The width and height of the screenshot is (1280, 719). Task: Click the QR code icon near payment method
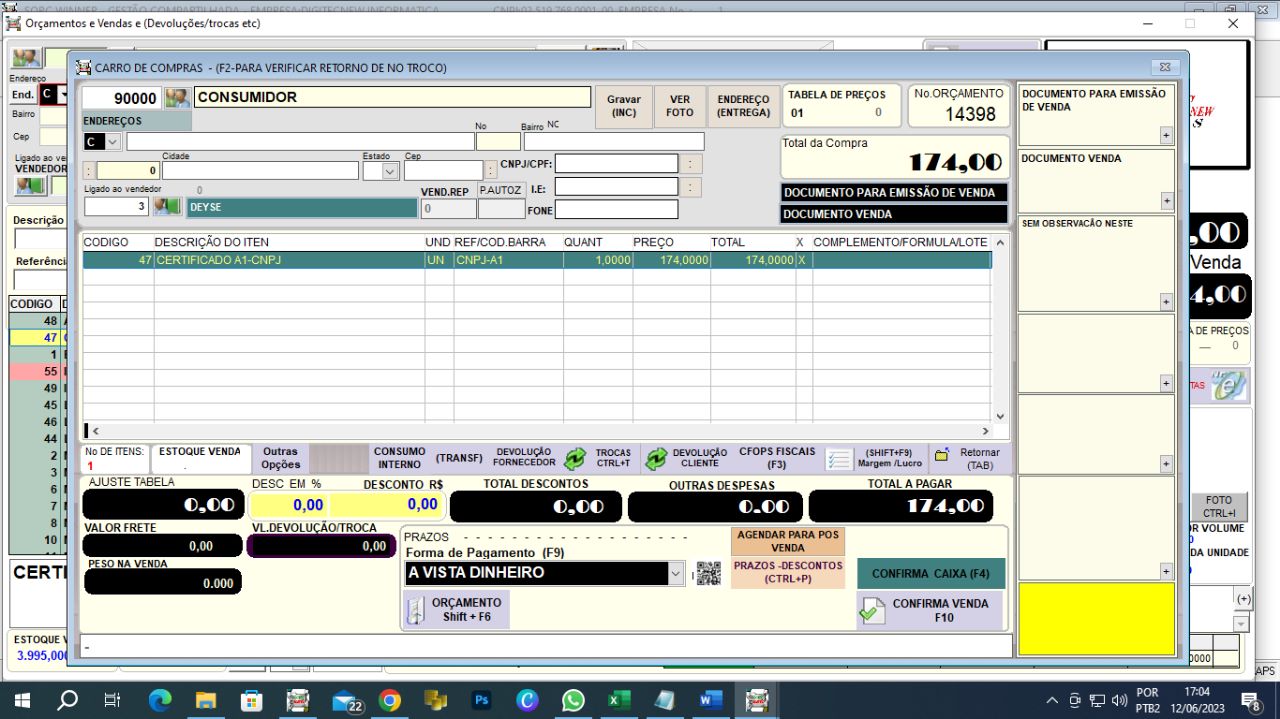(x=709, y=573)
